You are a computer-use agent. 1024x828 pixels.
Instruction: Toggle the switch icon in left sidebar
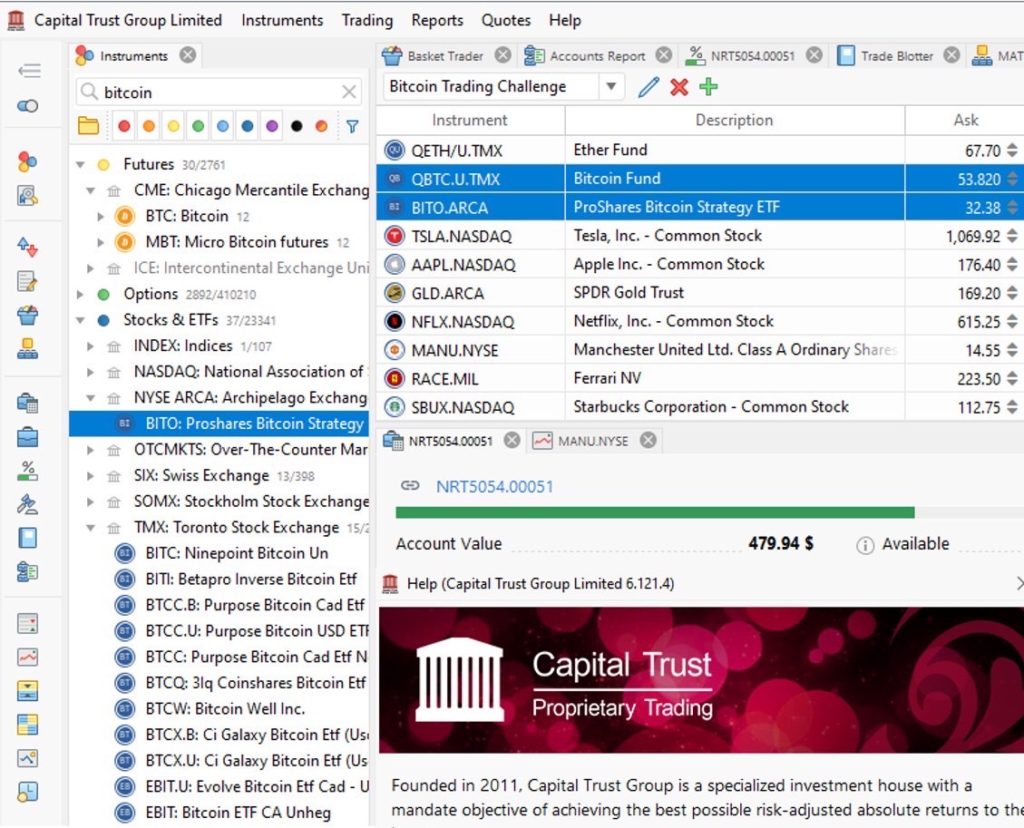pos(28,105)
